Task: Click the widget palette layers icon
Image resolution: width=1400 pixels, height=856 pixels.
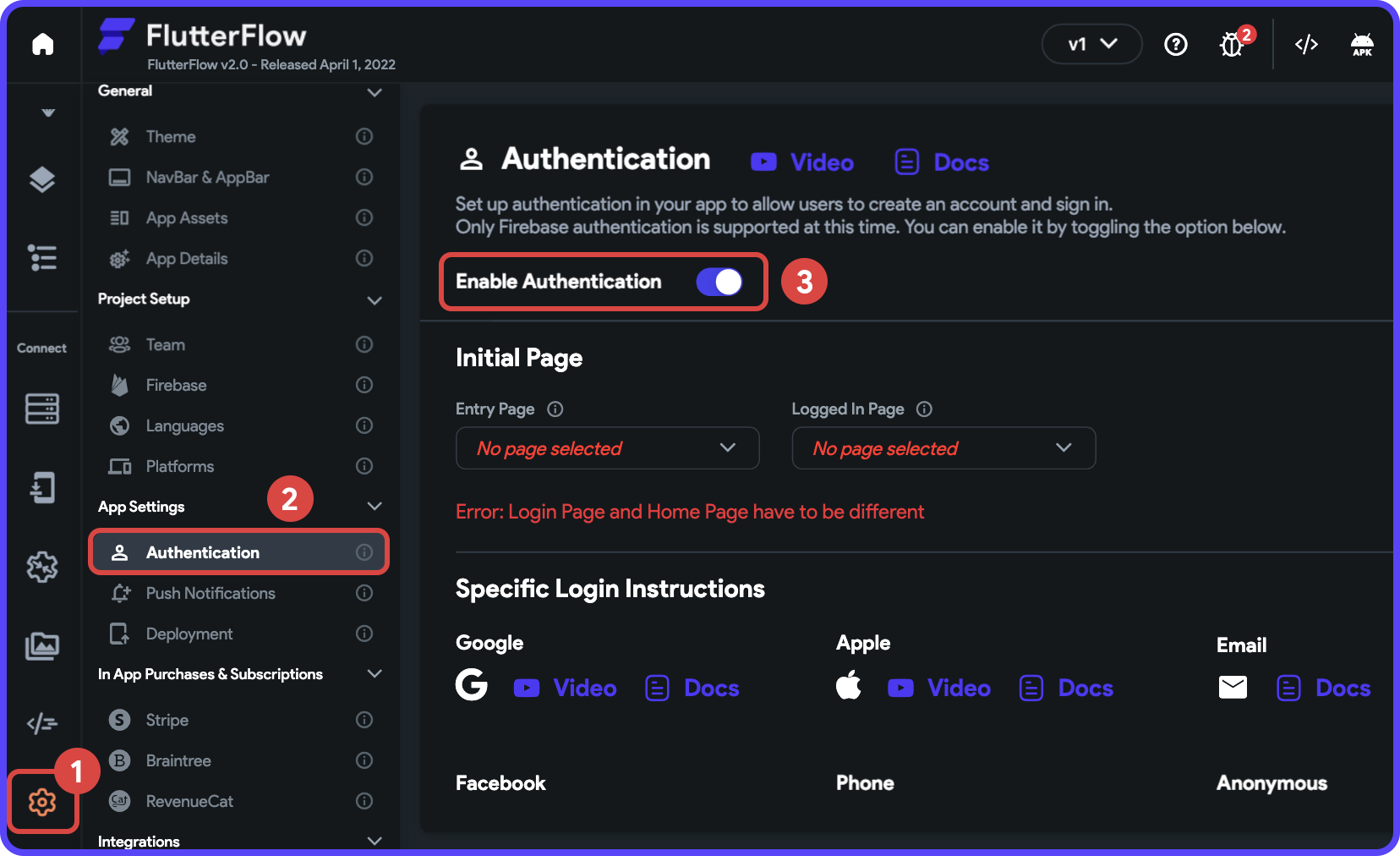Action: [43, 180]
